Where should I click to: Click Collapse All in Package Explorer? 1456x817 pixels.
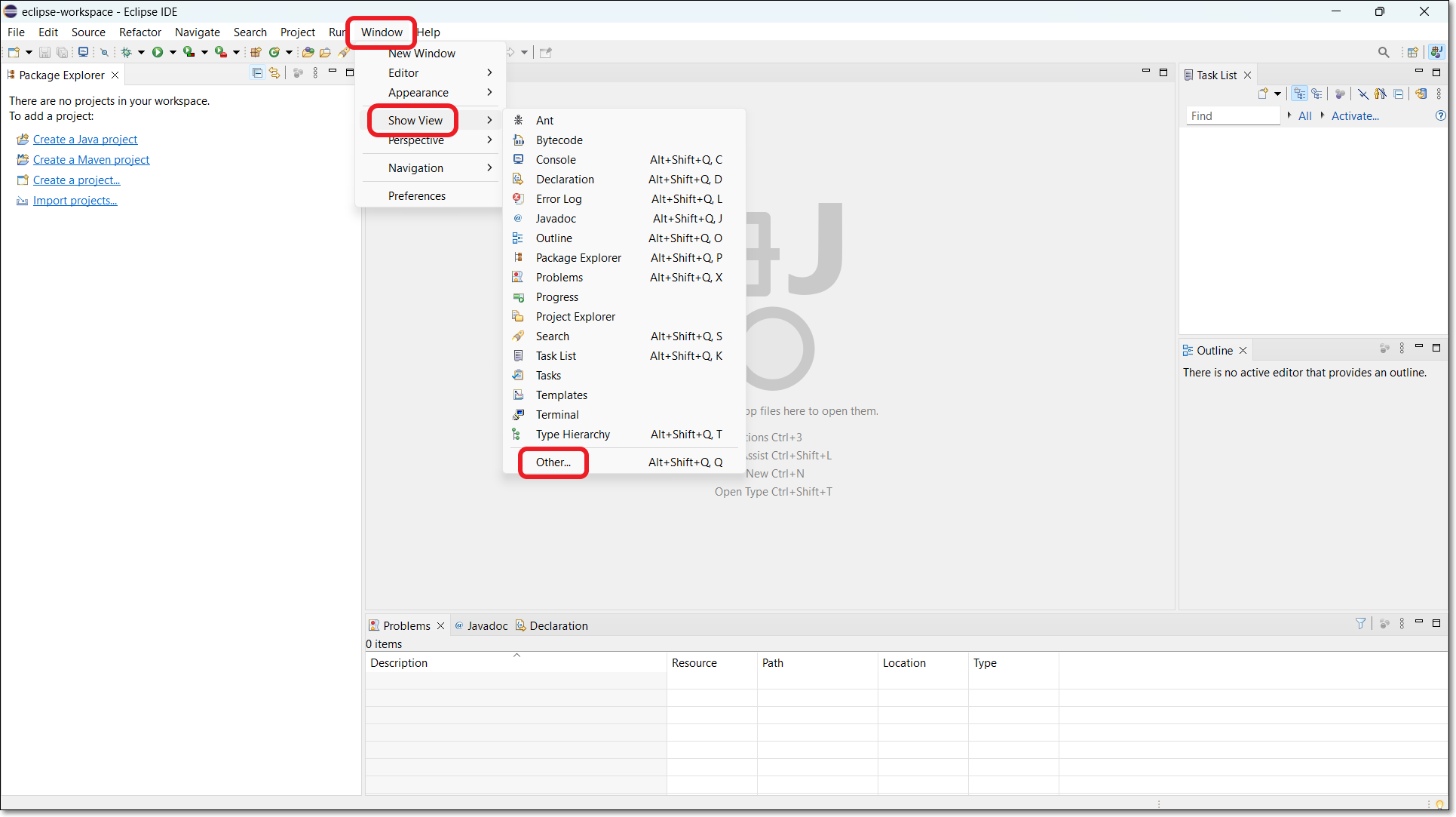coord(257,73)
